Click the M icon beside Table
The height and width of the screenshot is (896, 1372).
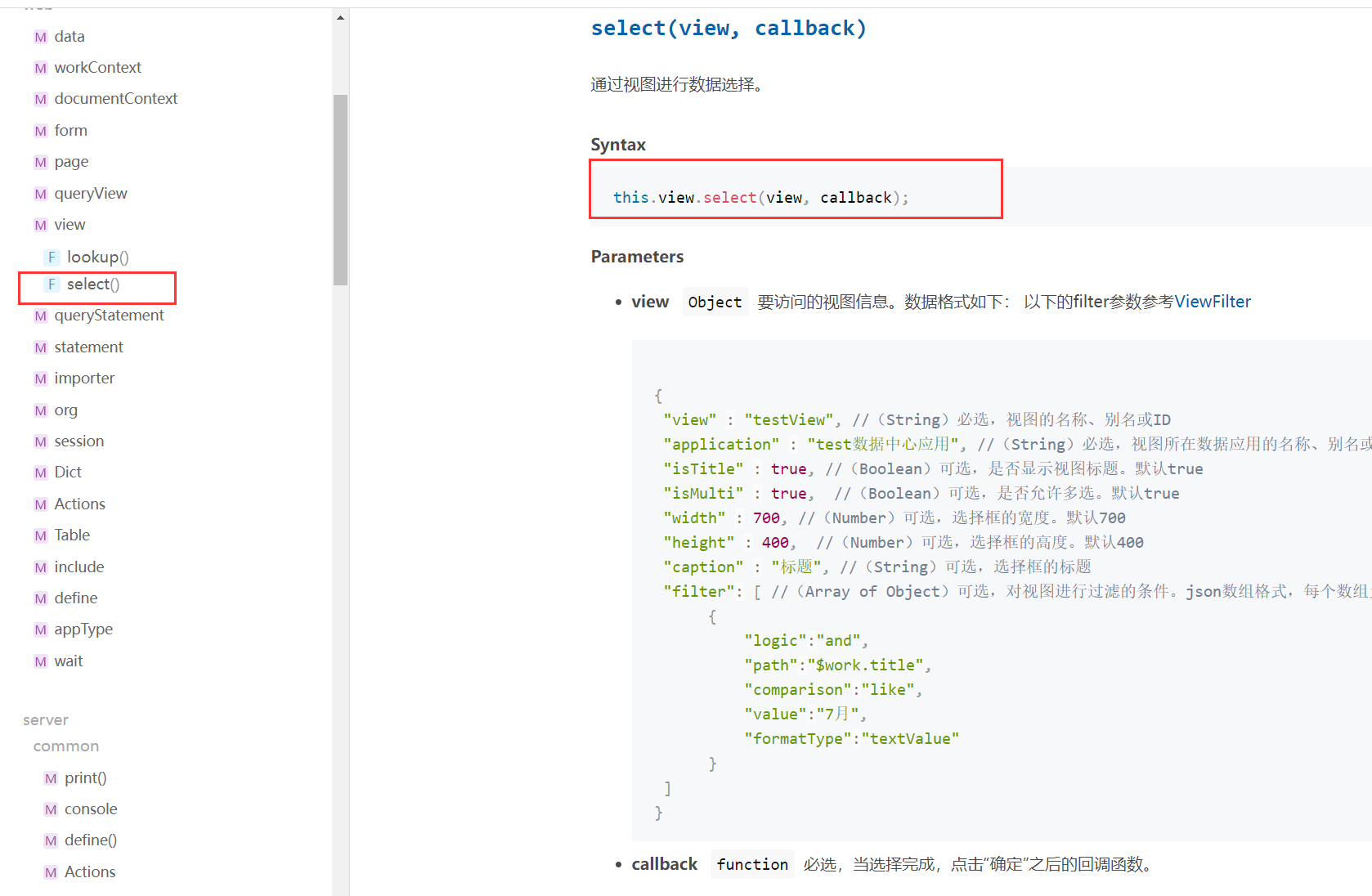tap(40, 535)
